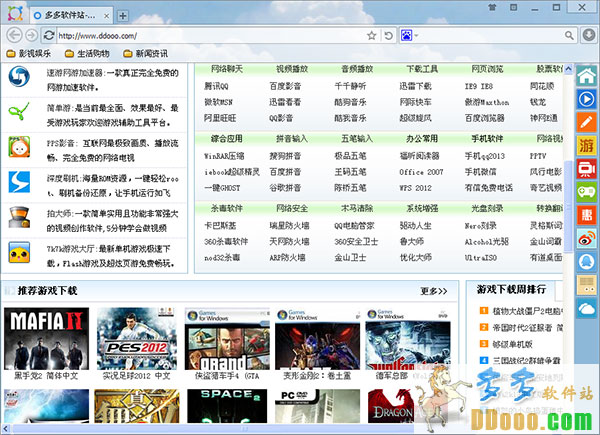Select the 光盘刻录 category tab
The height and width of the screenshot is (435, 600).
pos(487,209)
